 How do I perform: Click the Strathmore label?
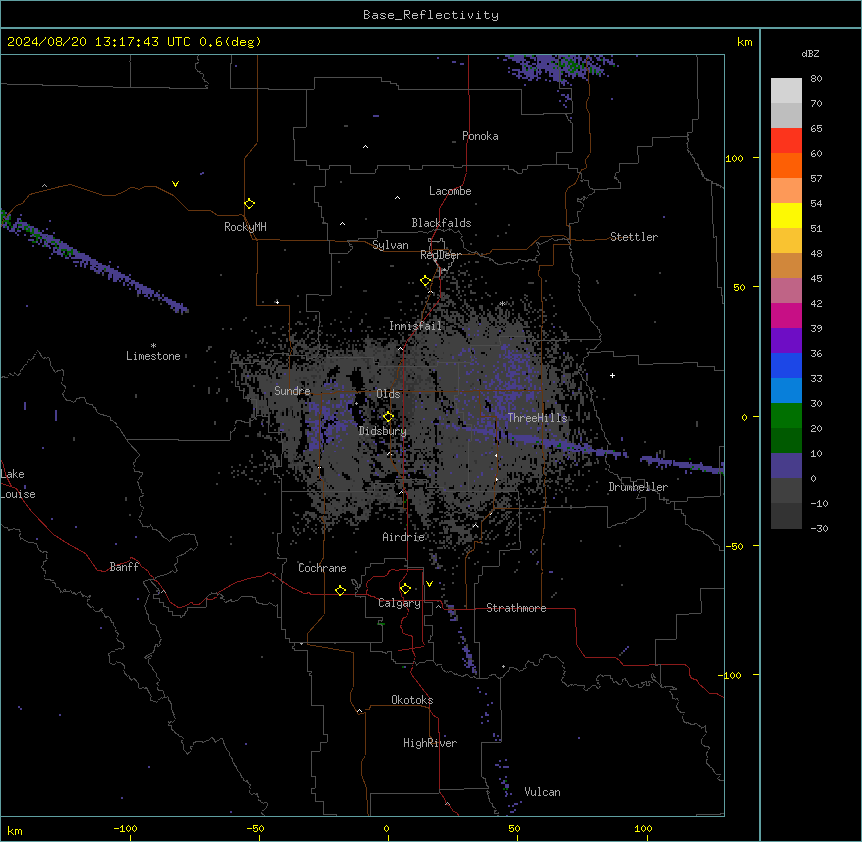[x=516, y=608]
